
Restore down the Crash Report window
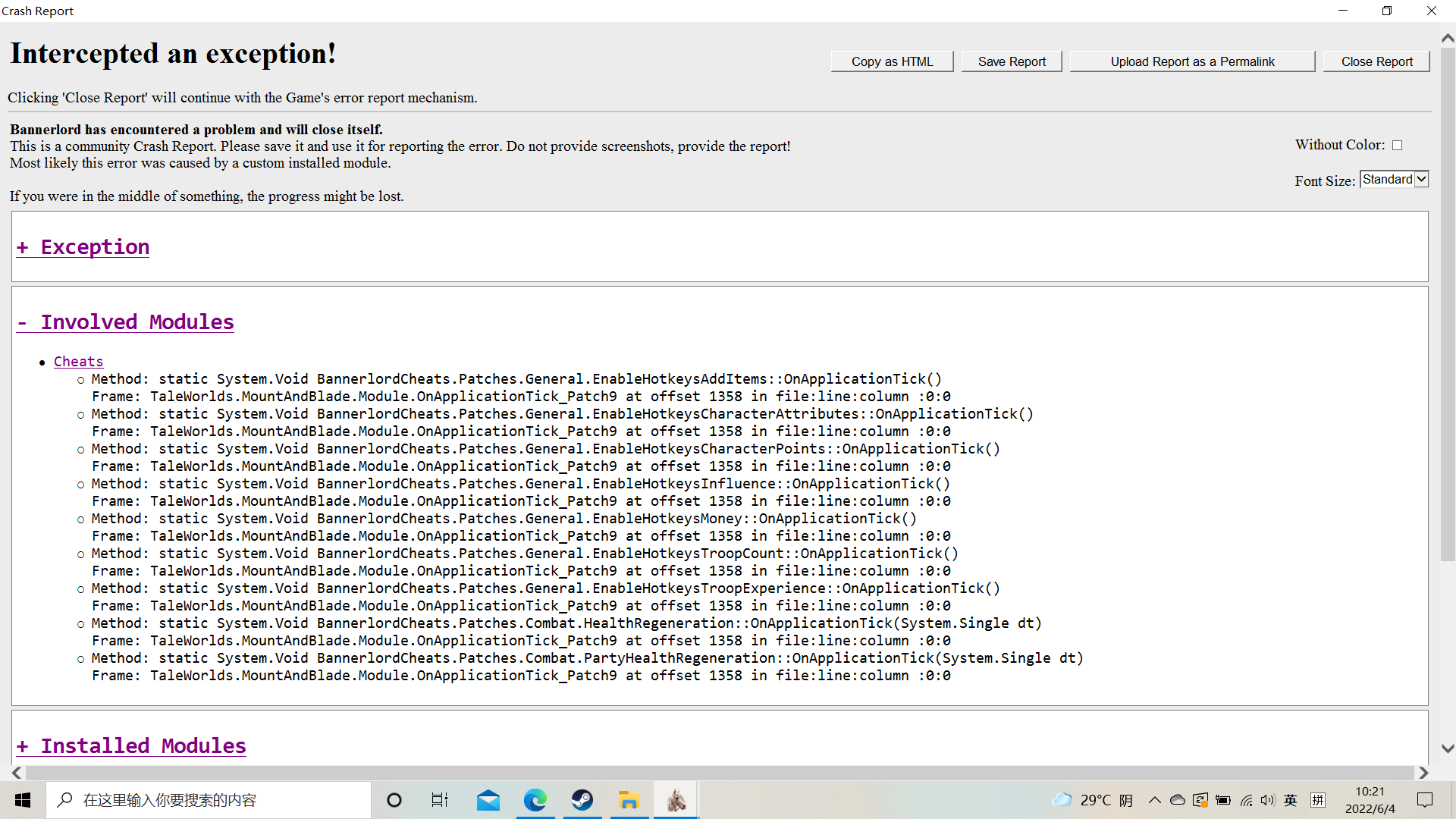[x=1387, y=11]
